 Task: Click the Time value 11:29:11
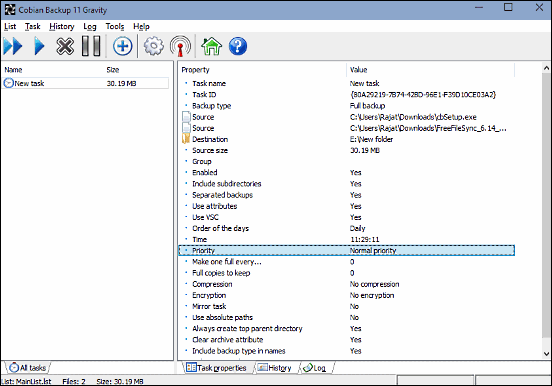coord(365,239)
